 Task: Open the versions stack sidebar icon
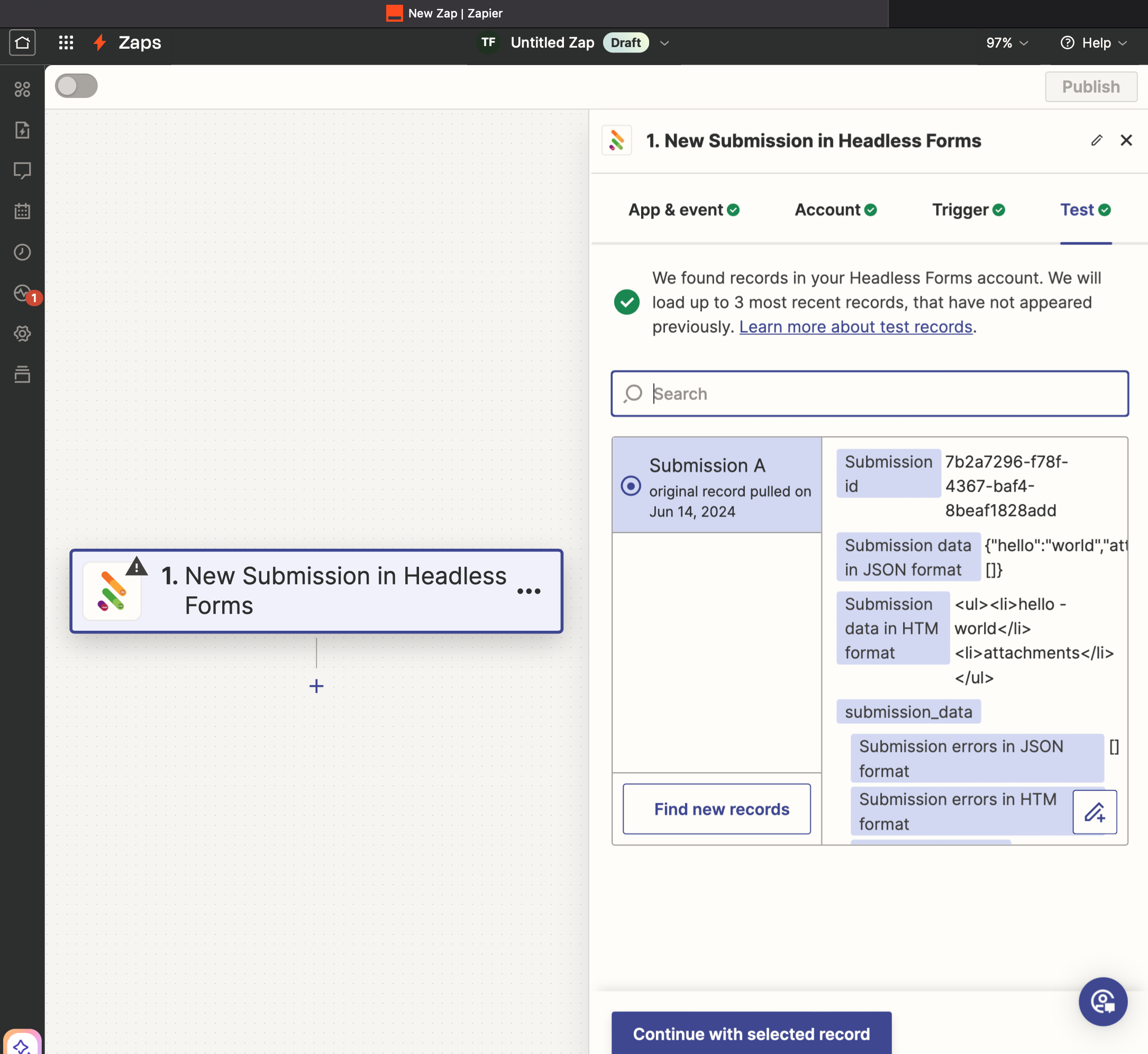22,375
